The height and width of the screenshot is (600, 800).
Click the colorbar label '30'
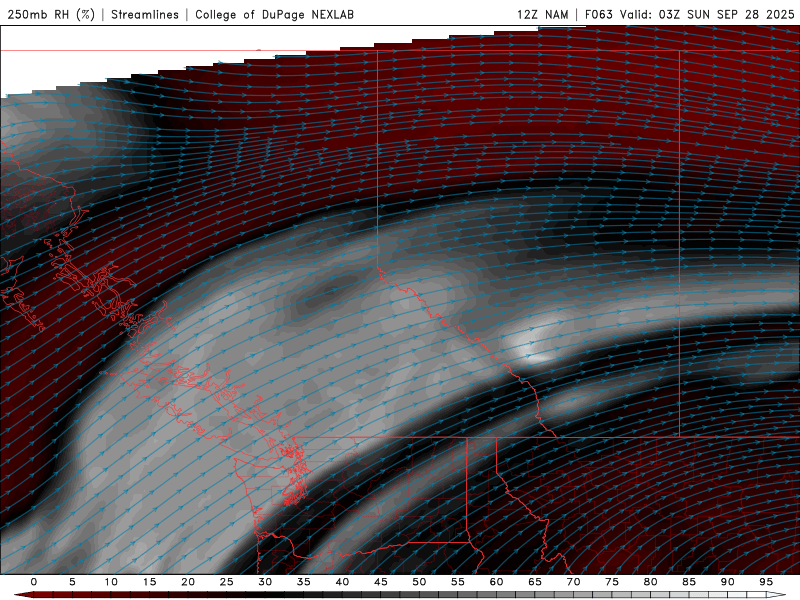tap(265, 582)
